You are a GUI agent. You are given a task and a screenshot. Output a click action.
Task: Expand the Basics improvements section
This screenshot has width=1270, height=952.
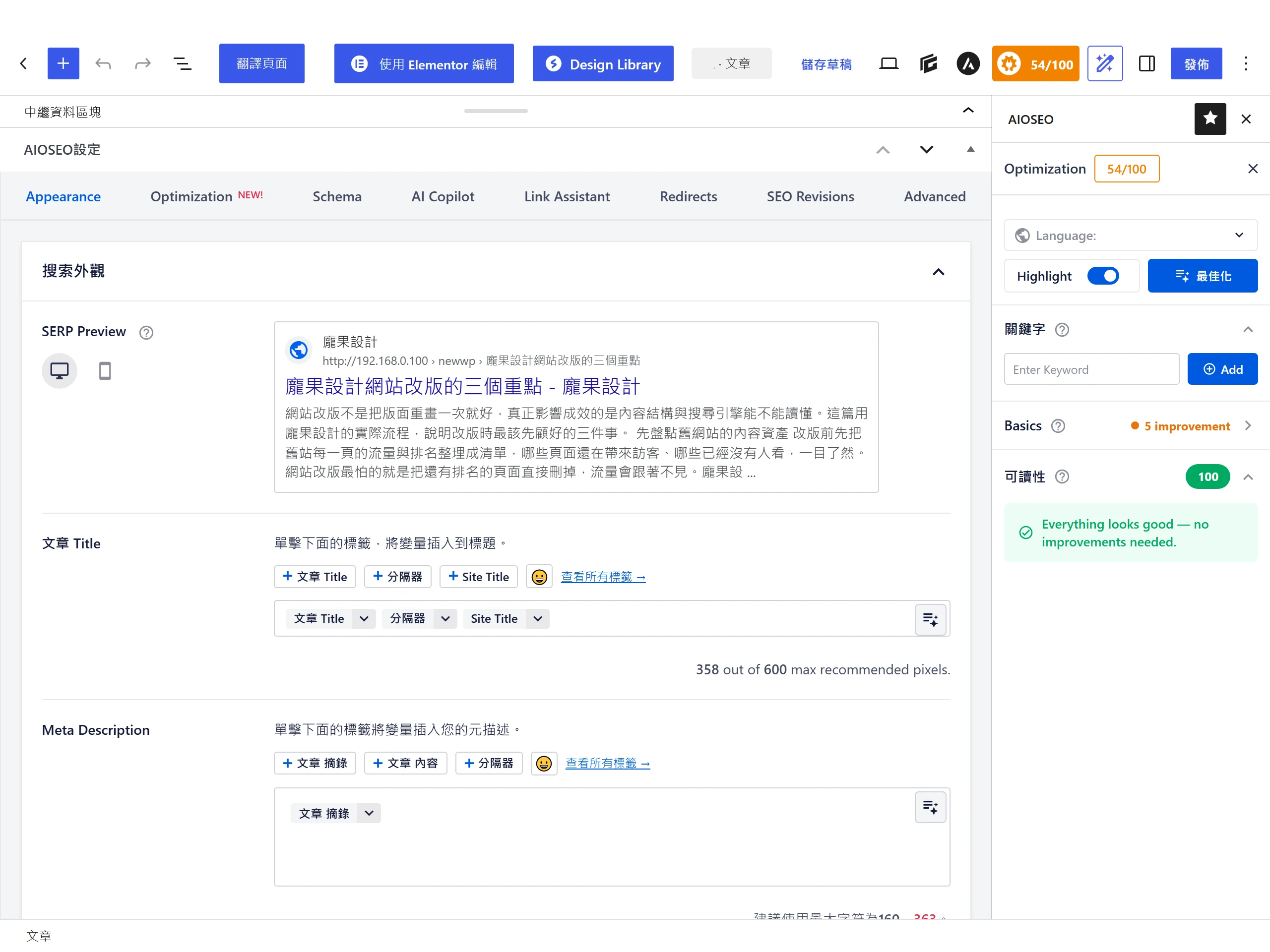point(1248,426)
